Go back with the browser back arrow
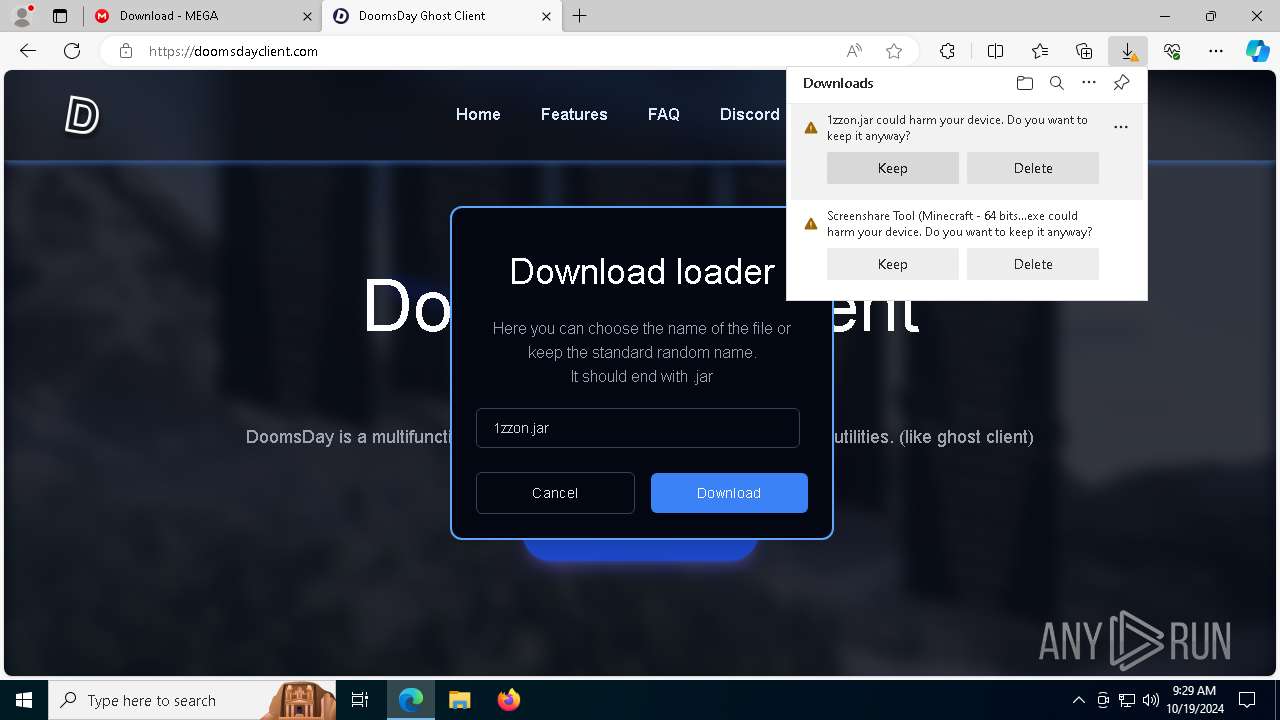This screenshot has height=720, width=1280. click(x=28, y=51)
